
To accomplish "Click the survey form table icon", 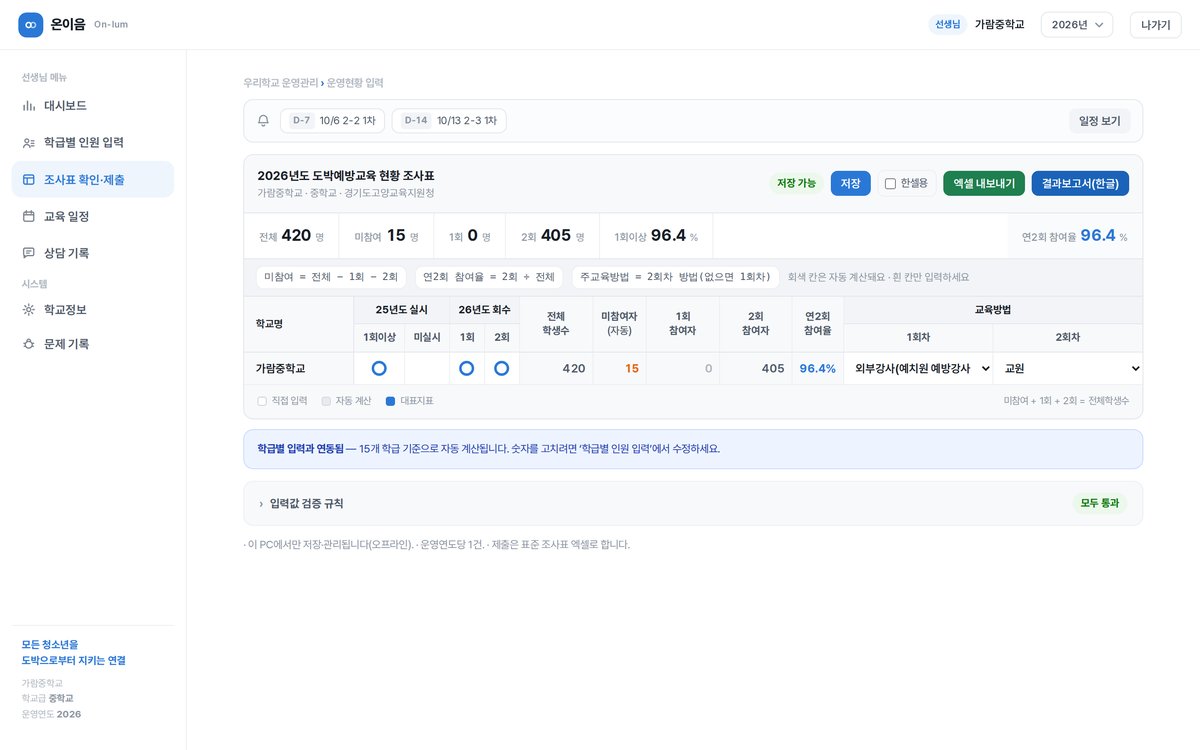I will click(29, 179).
